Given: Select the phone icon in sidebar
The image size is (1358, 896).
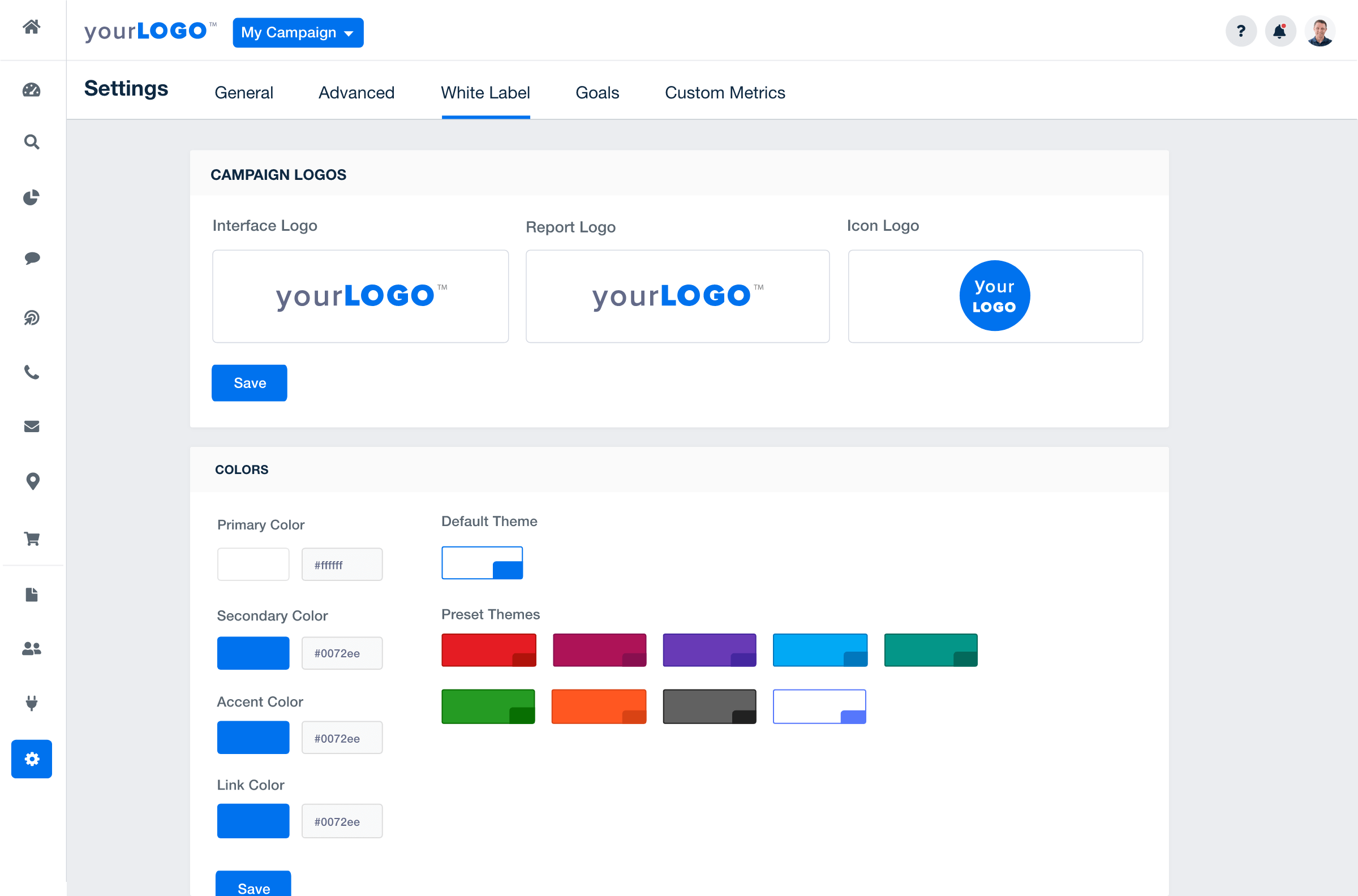Looking at the screenshot, I should 31,372.
